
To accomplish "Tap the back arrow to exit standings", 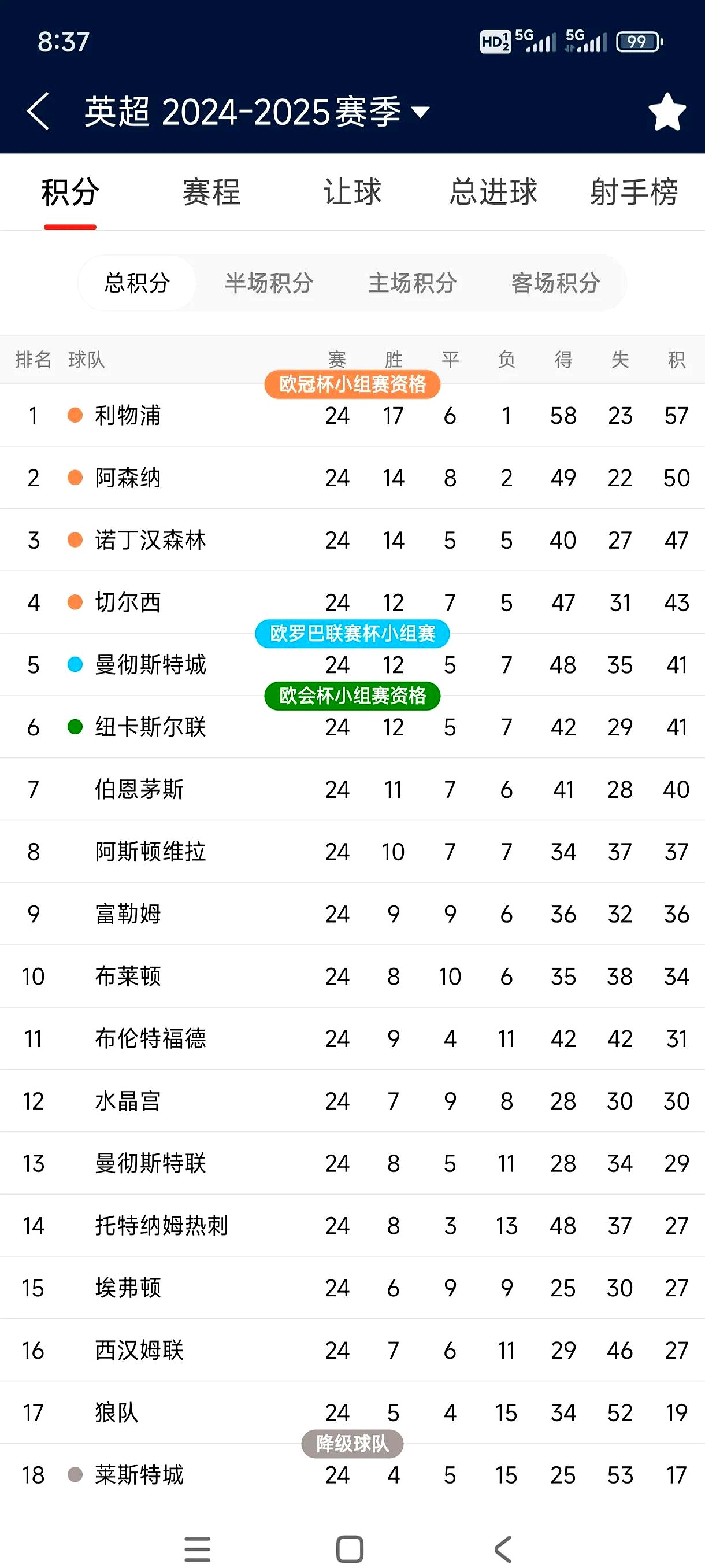I will pos(38,112).
